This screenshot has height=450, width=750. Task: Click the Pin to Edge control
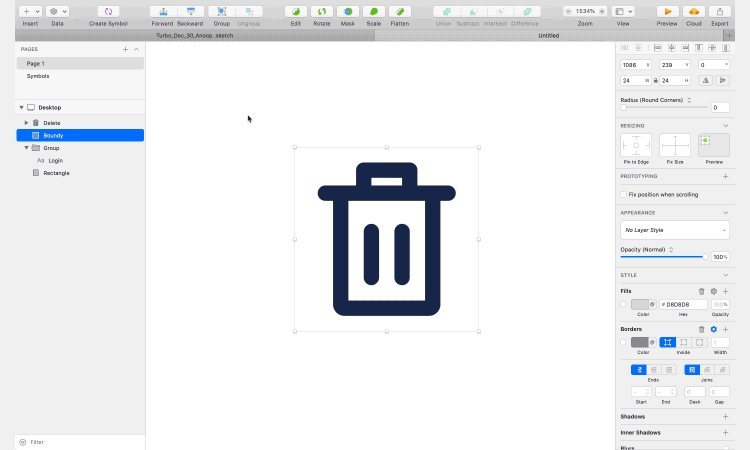click(x=636, y=145)
